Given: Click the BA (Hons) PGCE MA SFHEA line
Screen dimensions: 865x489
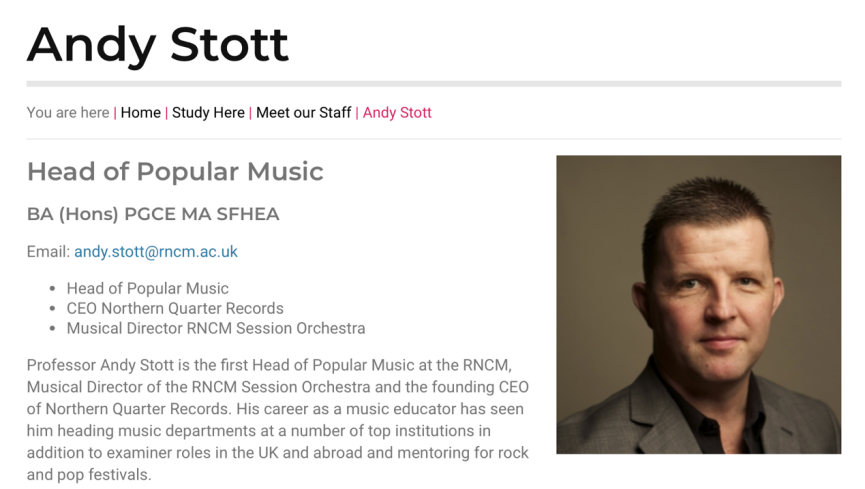Looking at the screenshot, I should 153,214.
